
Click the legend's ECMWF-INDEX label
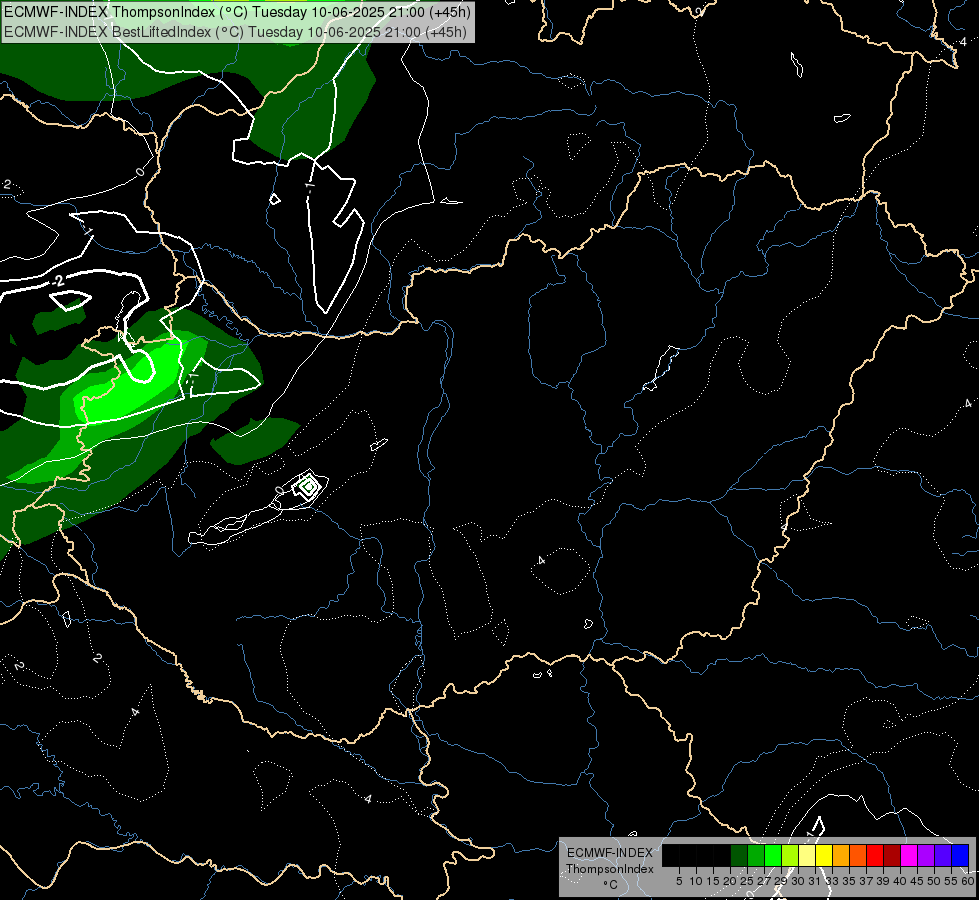tap(609, 853)
